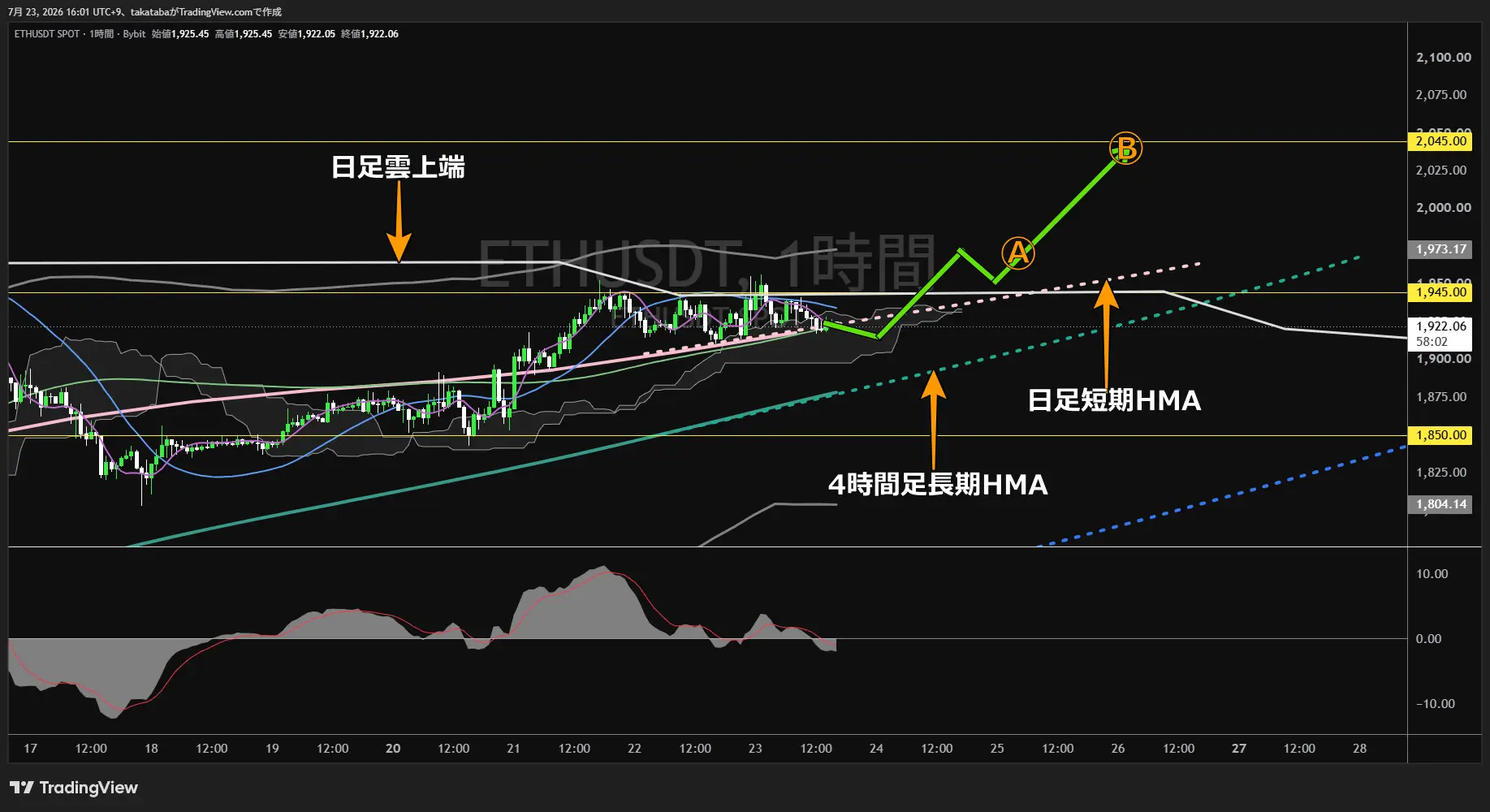1490x812 pixels.
Task: Select the 日足短期HMA text label
Action: click(x=1114, y=400)
